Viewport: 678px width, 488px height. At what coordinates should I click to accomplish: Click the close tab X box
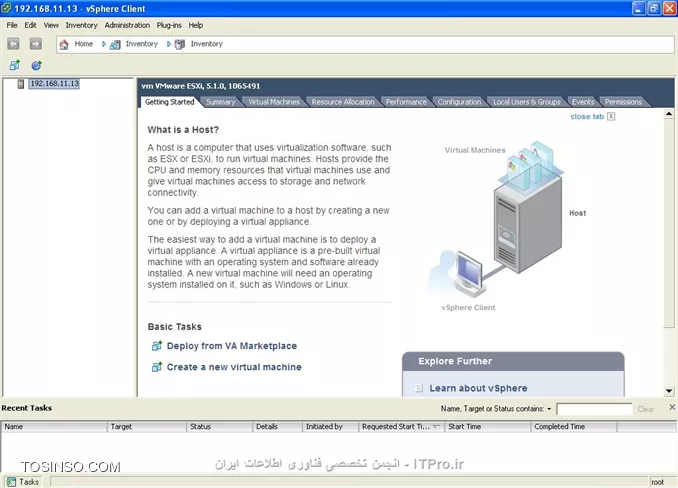coord(611,116)
